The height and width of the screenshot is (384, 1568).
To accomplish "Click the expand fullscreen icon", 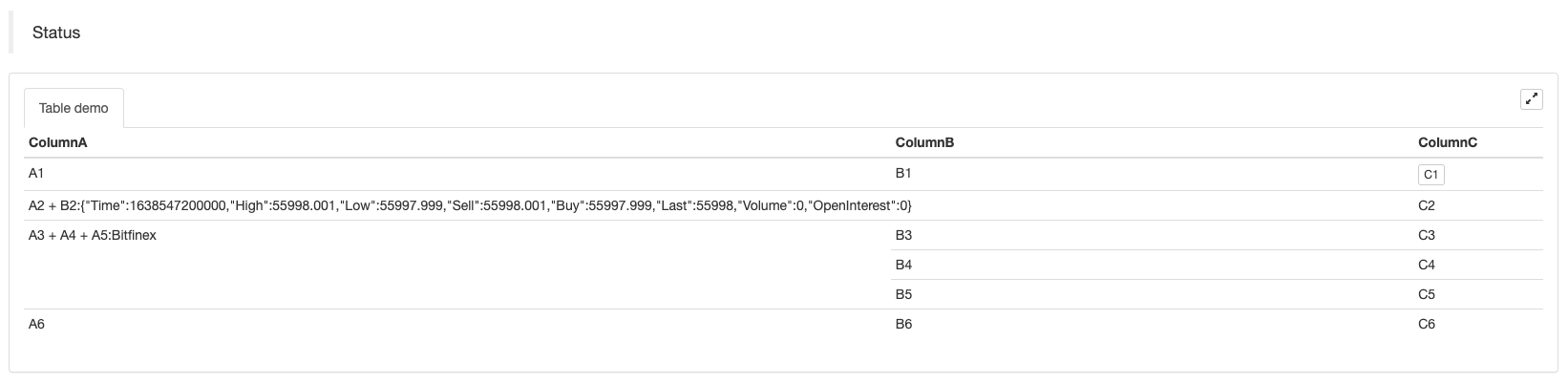I will coord(1531,98).
